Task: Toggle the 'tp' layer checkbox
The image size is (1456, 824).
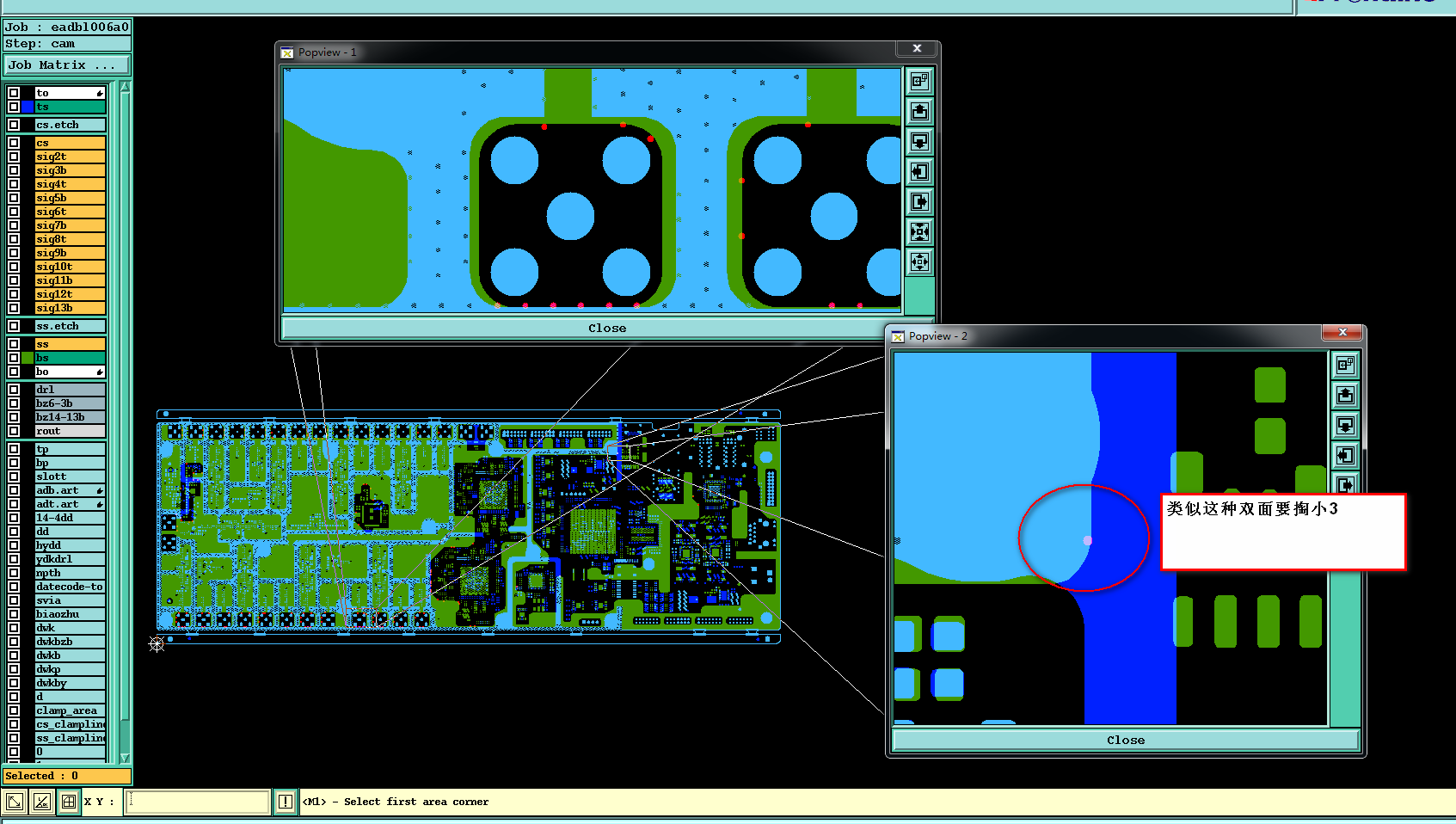Action: pos(14,449)
